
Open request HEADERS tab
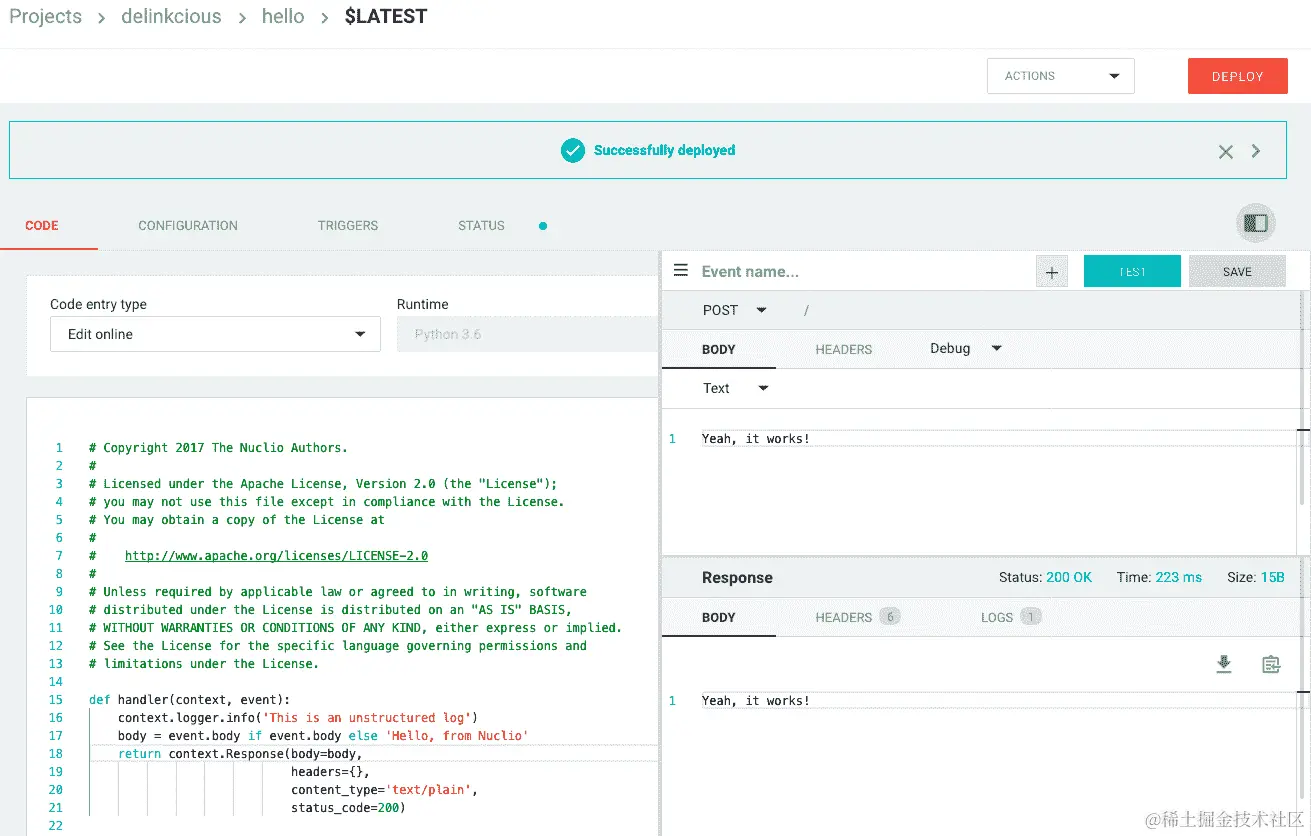point(844,349)
